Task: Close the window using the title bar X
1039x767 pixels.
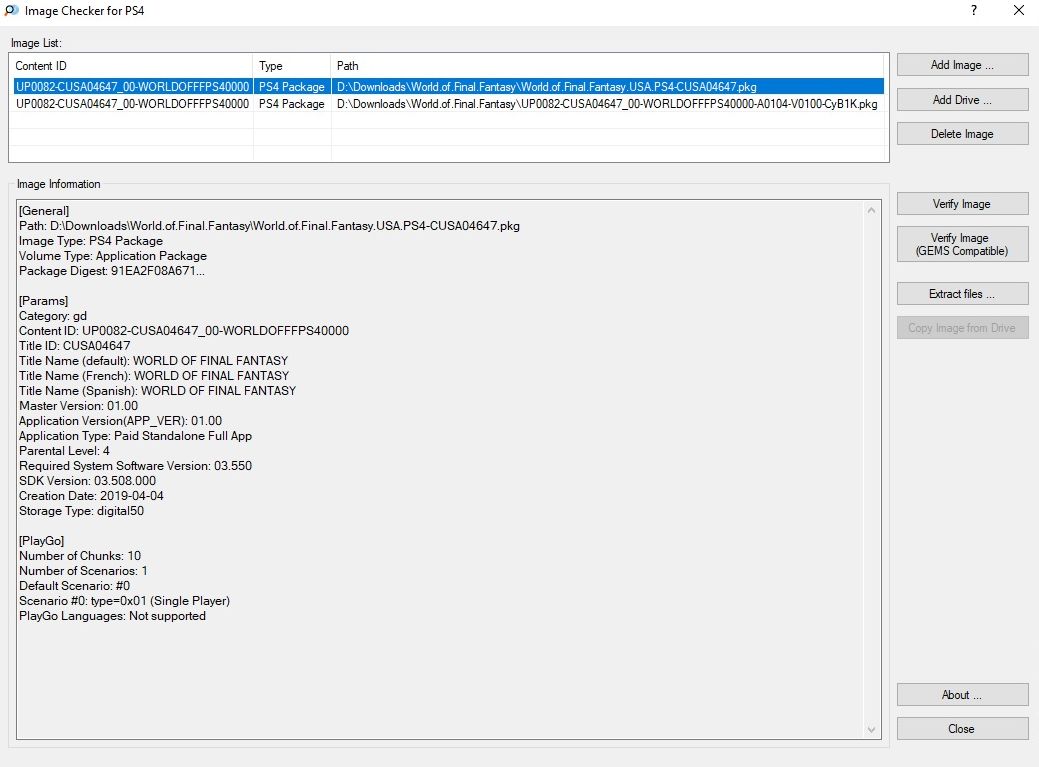Action: [1019, 11]
